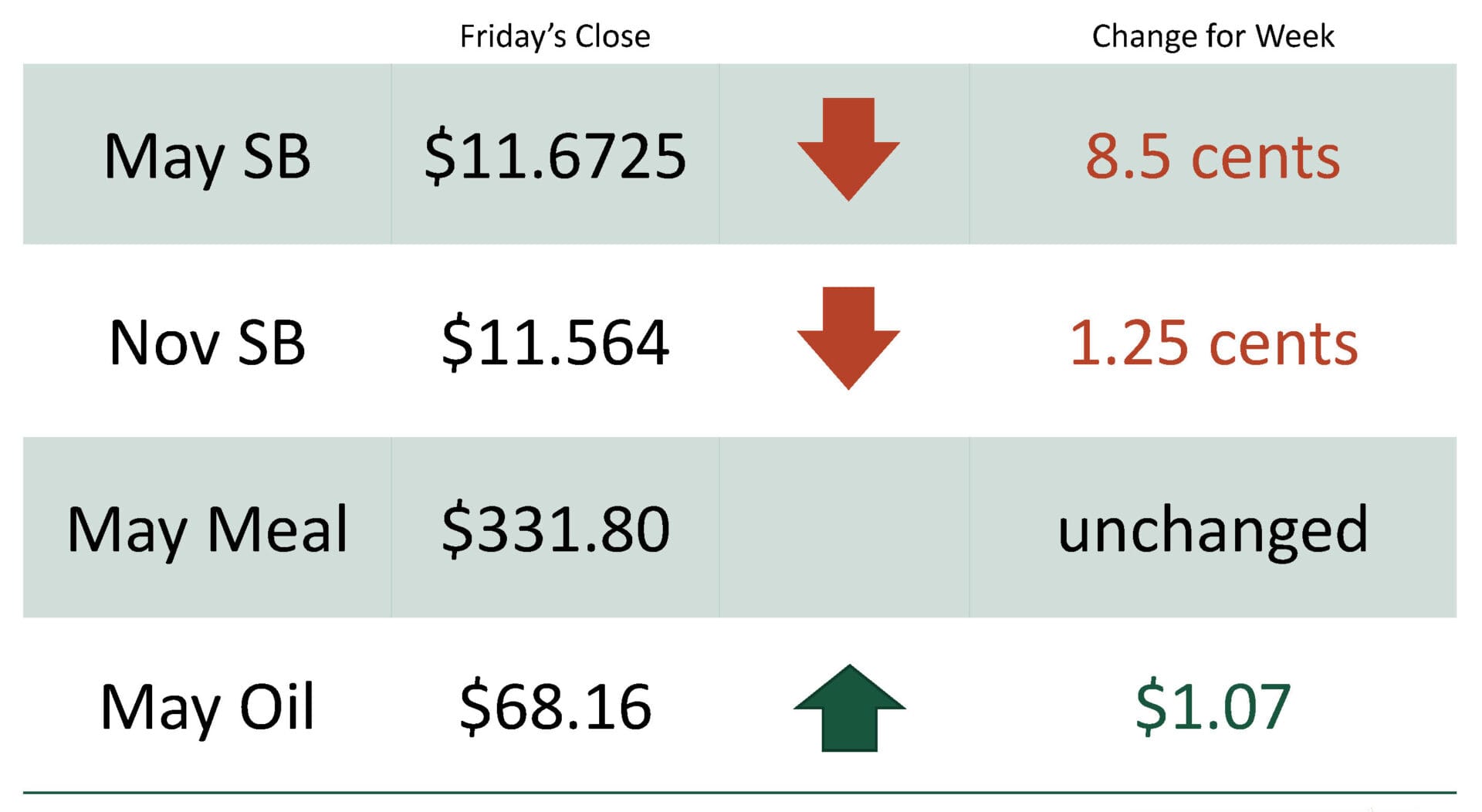Click the "unchanged" weekly change text
Image resolution: width=1482 pixels, height=812 pixels.
pyautogui.click(x=1213, y=529)
